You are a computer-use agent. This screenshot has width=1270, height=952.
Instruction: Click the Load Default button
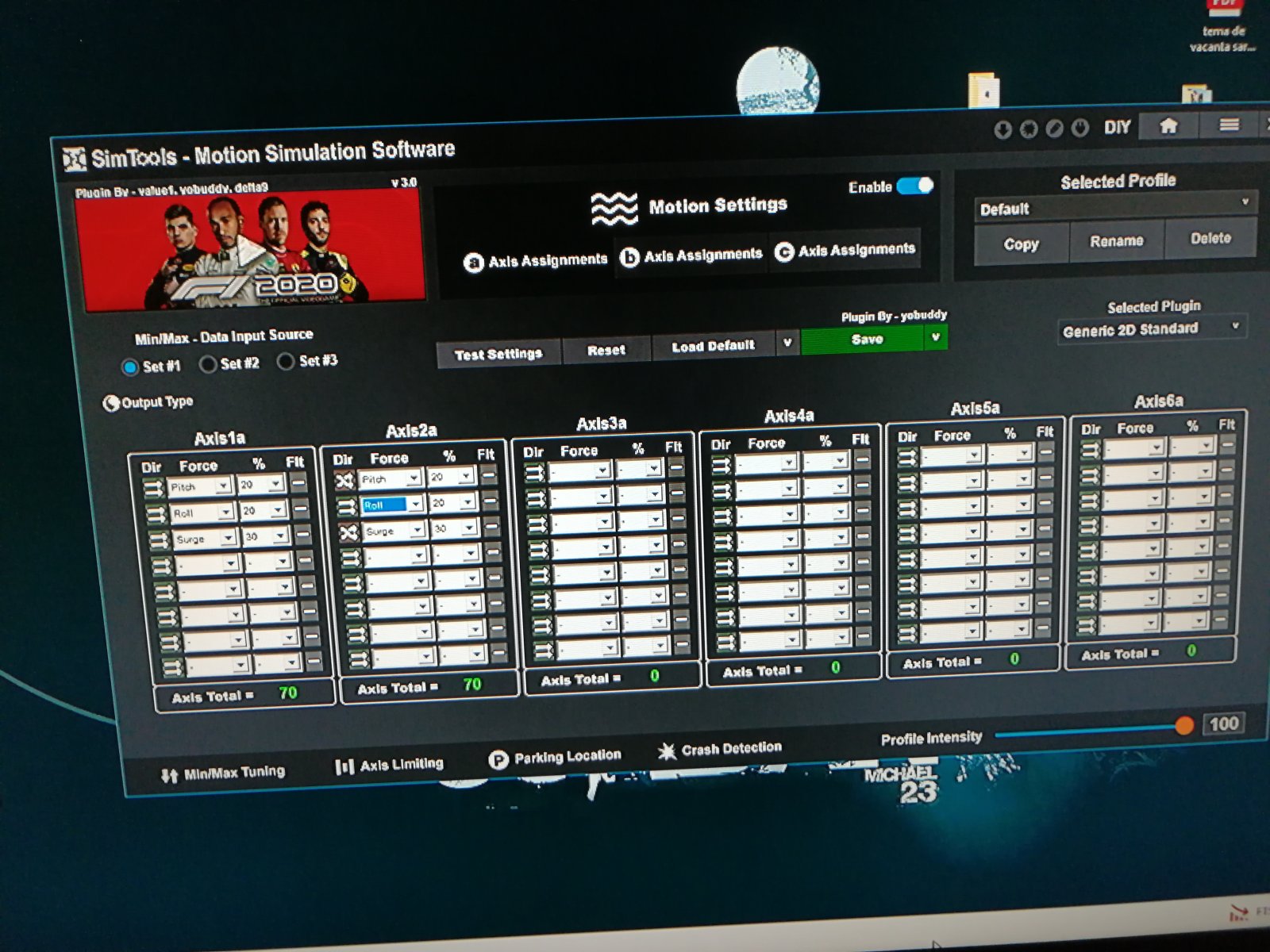714,346
